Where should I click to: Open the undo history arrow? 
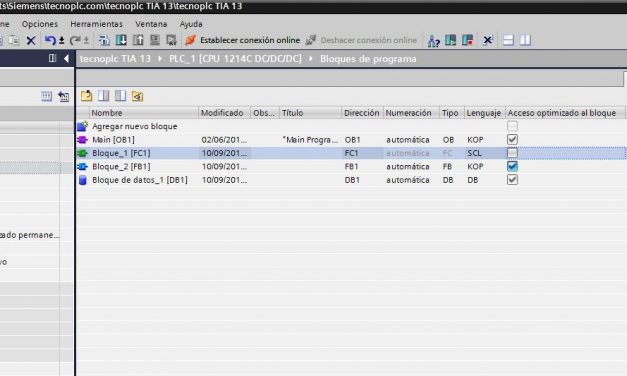(62, 40)
